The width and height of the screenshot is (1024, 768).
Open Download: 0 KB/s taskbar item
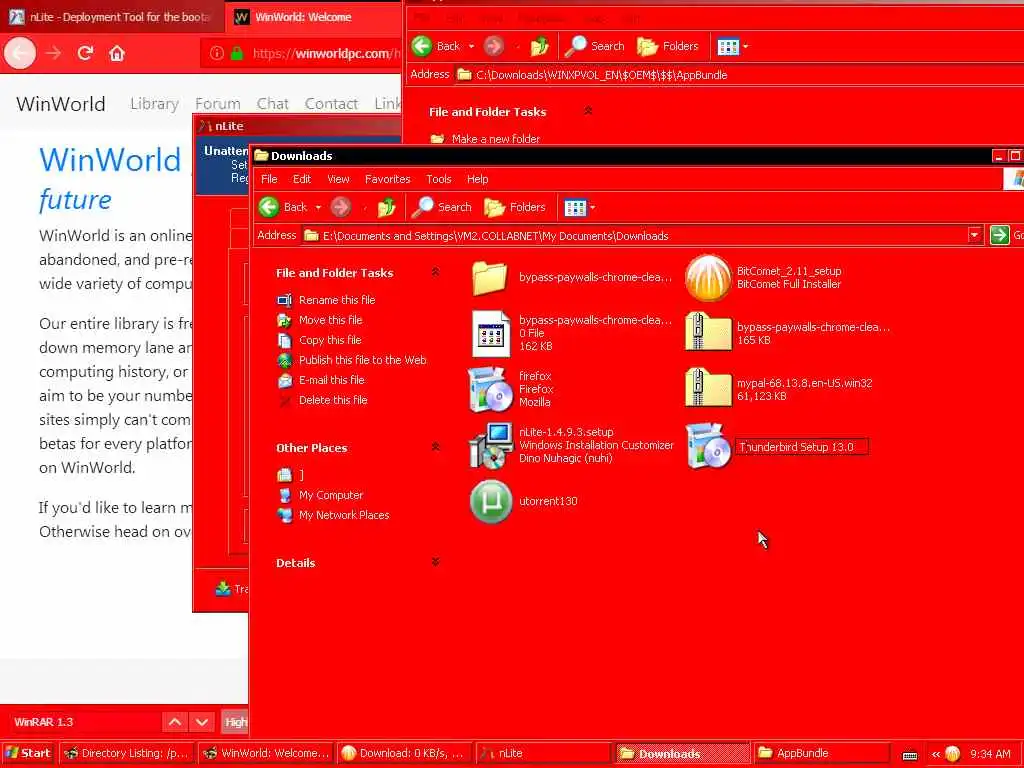click(x=404, y=753)
